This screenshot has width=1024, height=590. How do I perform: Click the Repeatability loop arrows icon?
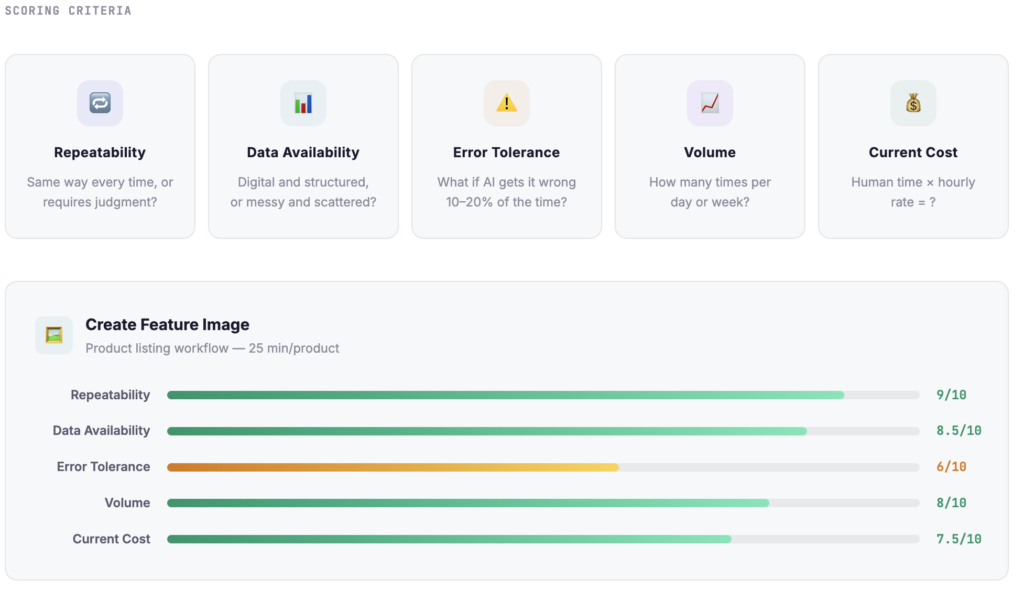tap(100, 103)
